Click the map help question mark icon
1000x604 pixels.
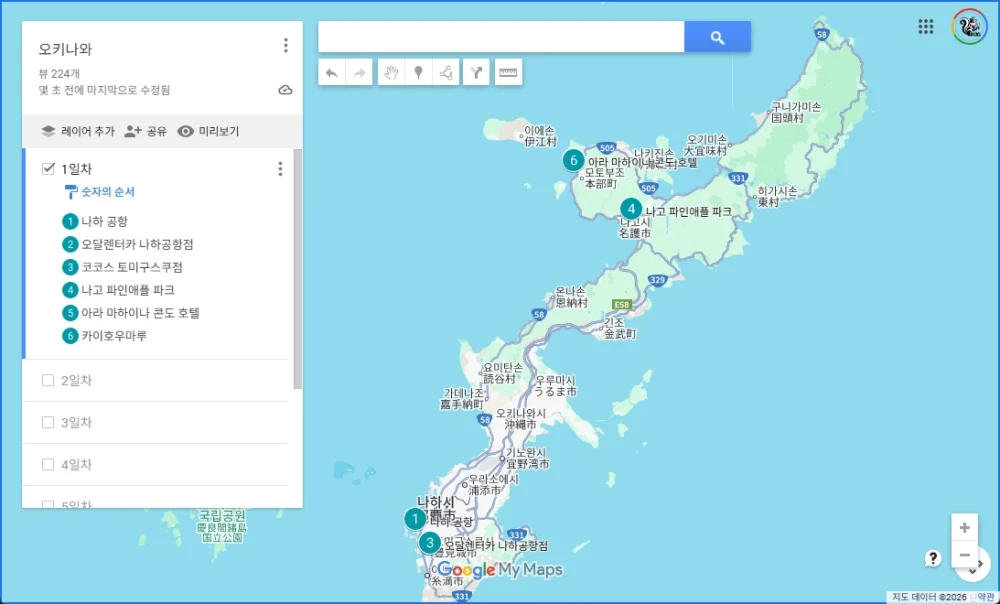[934, 558]
